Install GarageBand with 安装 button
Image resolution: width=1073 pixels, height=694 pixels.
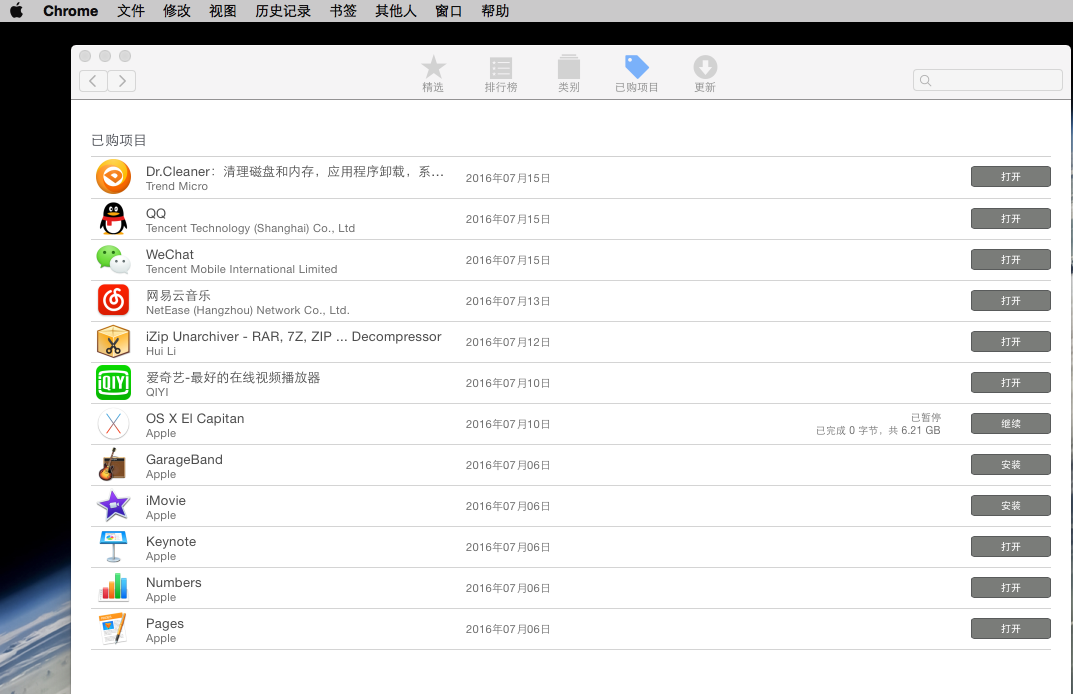pos(1011,465)
